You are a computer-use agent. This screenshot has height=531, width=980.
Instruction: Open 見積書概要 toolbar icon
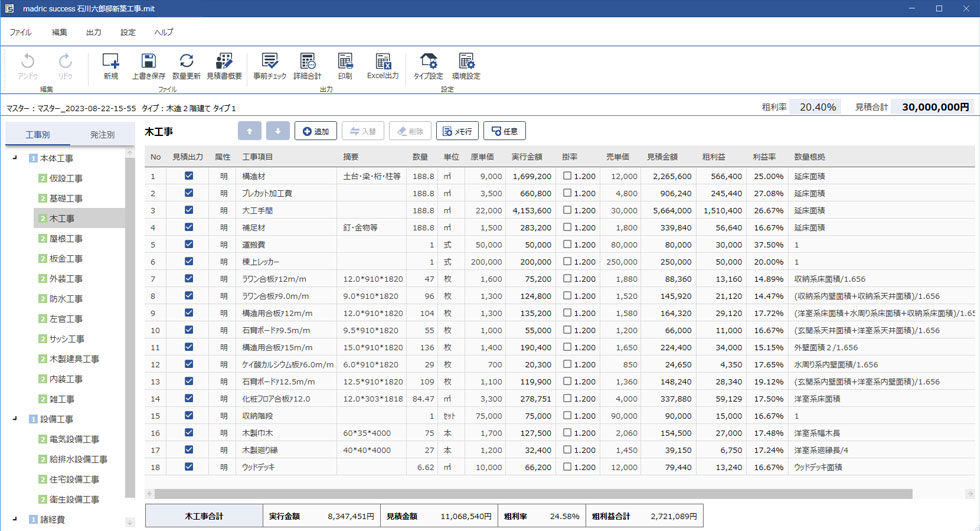point(224,61)
